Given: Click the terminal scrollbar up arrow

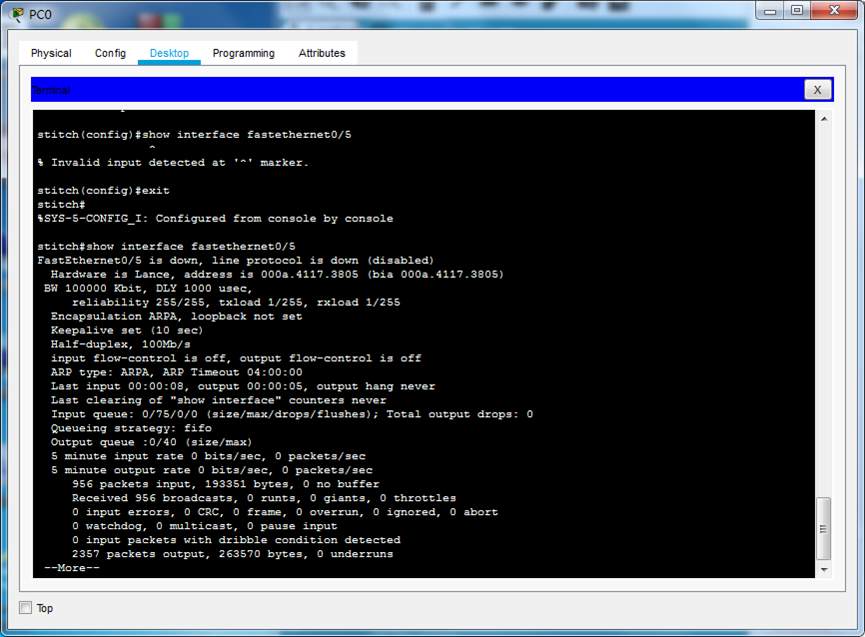Looking at the screenshot, I should pos(824,119).
